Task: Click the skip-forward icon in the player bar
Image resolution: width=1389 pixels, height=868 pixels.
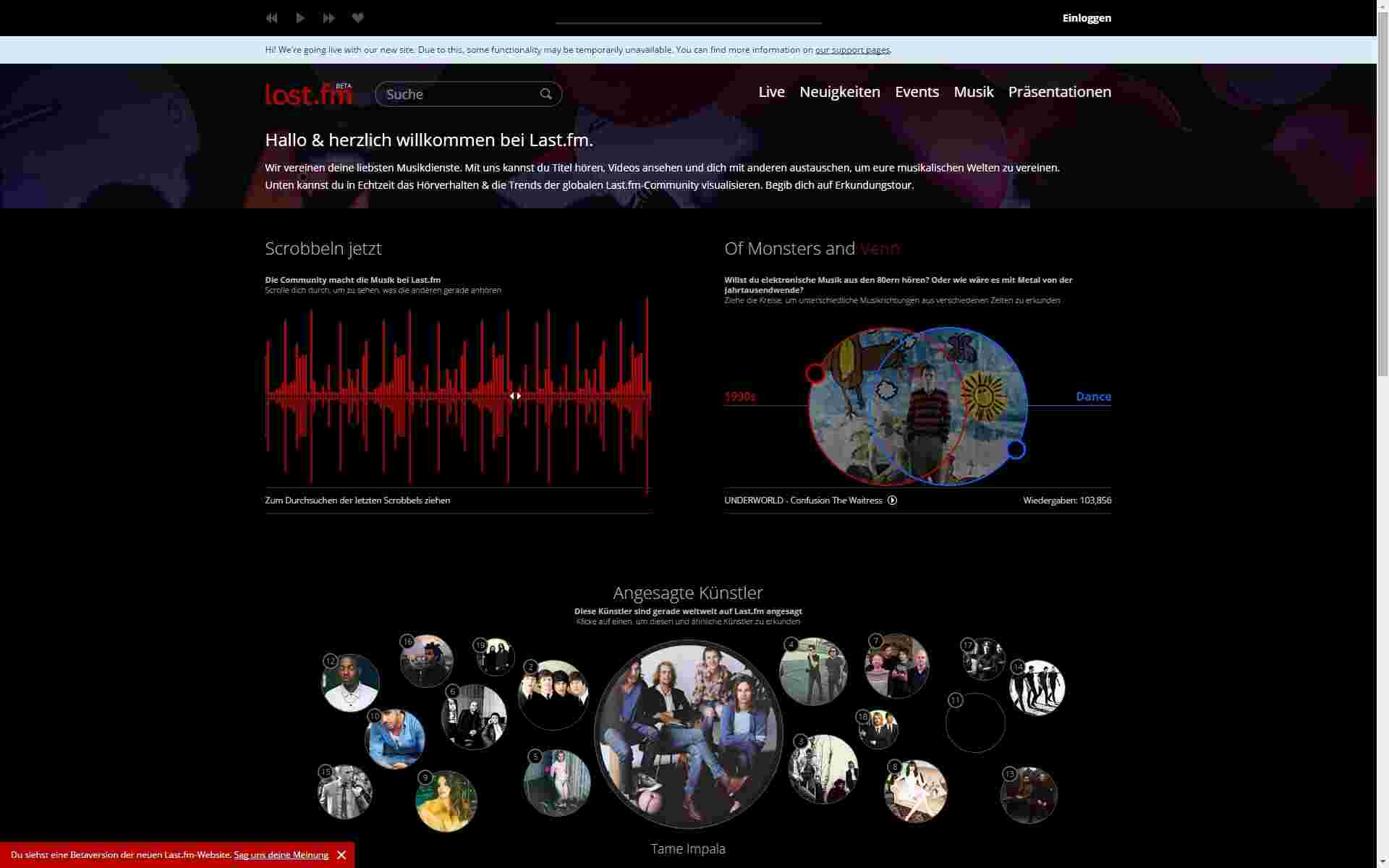Action: coord(329,18)
